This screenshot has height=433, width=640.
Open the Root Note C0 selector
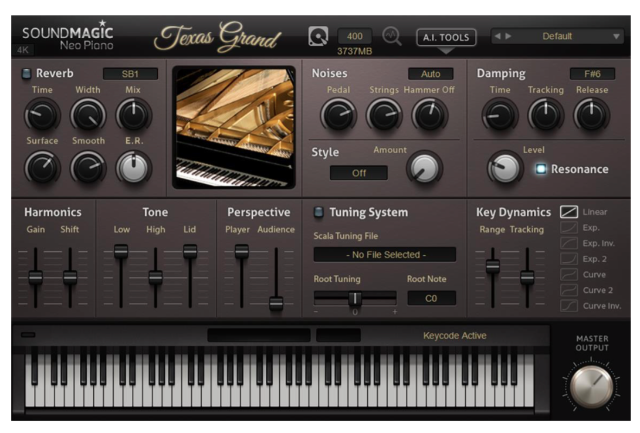coord(431,298)
